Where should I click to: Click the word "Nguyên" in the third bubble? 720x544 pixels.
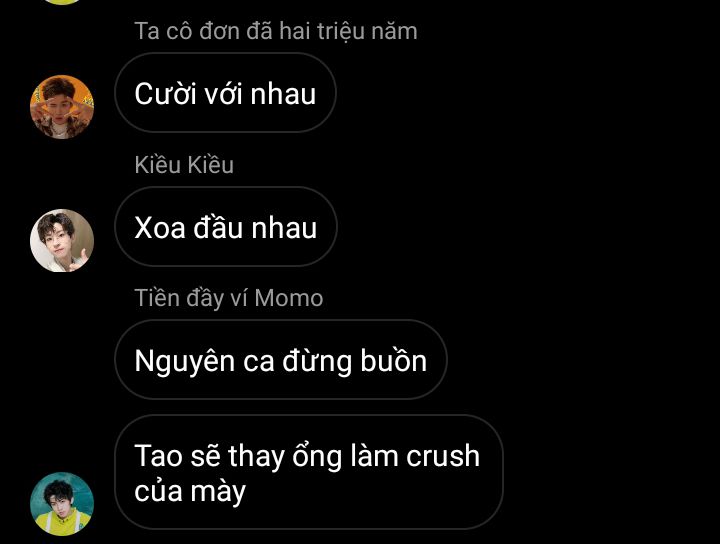tap(185, 362)
